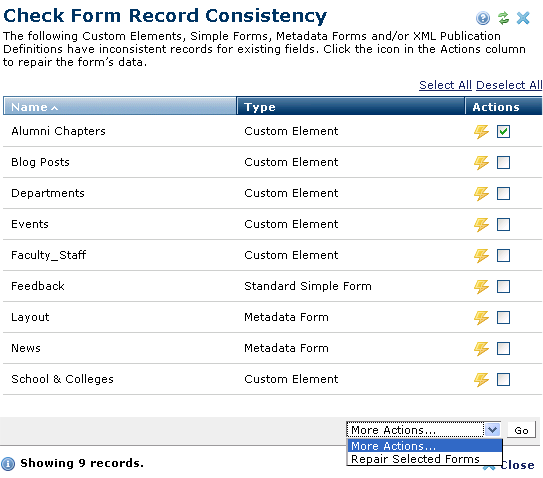
Task: Click the help question mark icon
Action: [x=483, y=18]
